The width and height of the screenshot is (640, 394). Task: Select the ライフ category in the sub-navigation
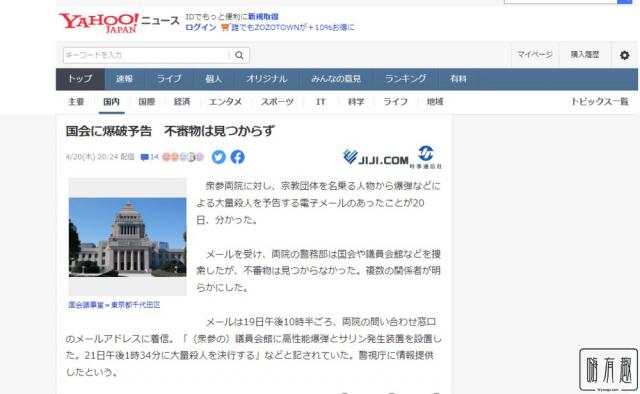click(395, 102)
